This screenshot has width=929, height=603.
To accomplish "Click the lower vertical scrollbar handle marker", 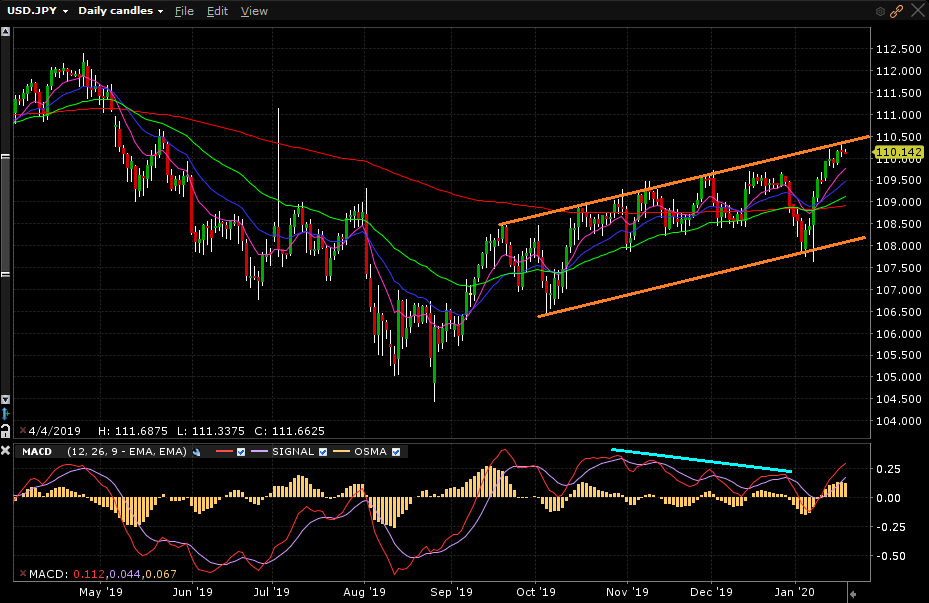I will (x=5, y=274).
